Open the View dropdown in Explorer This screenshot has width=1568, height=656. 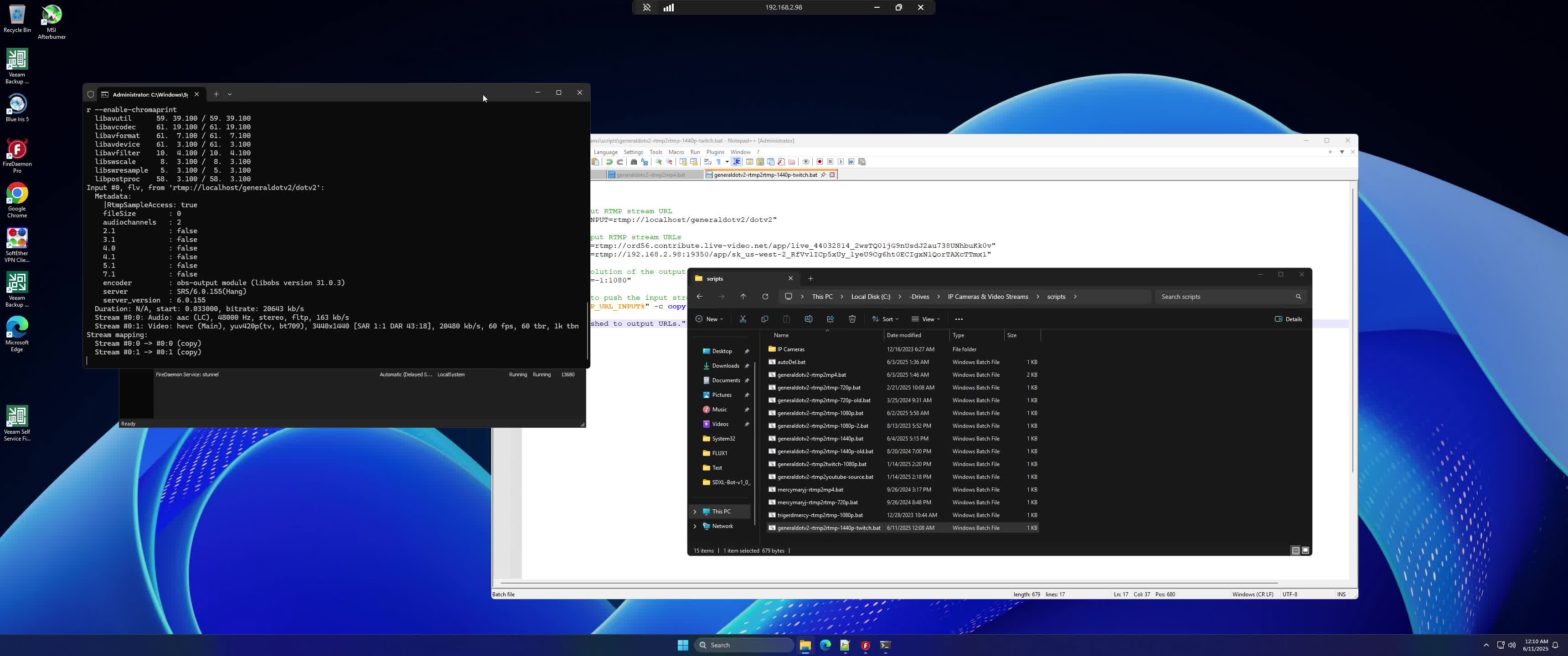[x=926, y=319]
